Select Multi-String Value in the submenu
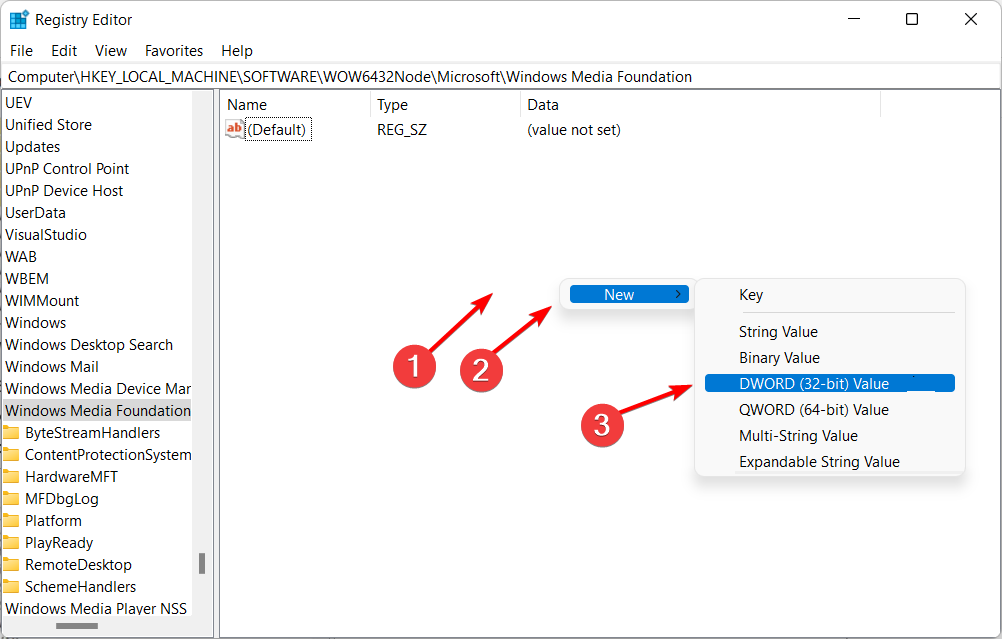The width and height of the screenshot is (1002, 639). tap(829, 436)
